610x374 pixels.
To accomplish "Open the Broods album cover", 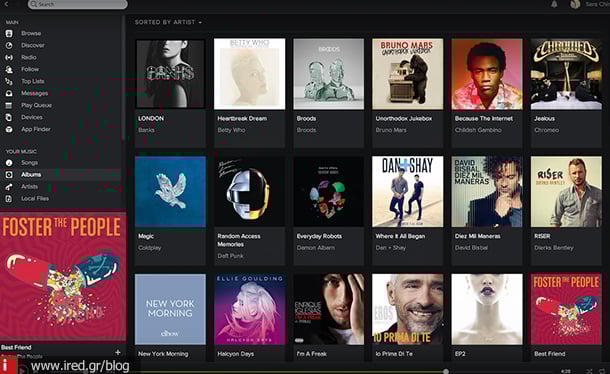I will (329, 74).
